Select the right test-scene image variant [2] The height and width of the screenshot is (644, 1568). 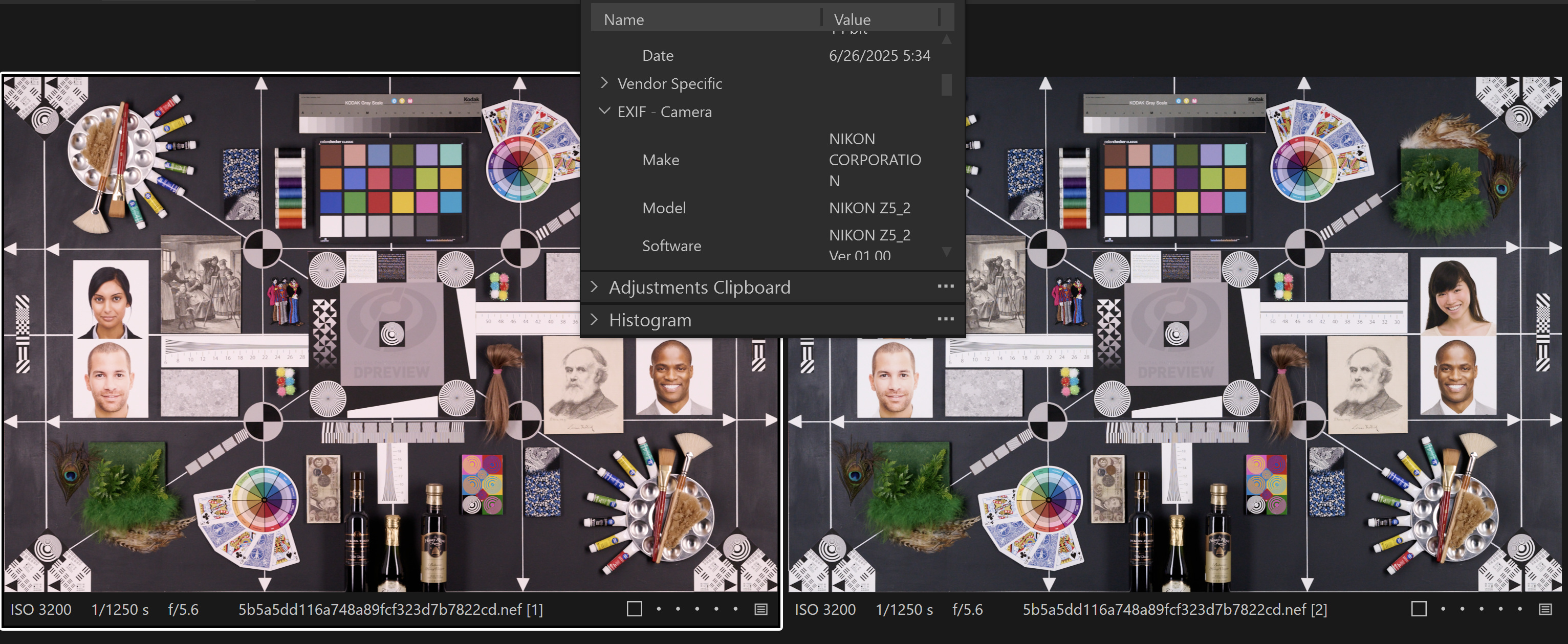point(1175,334)
